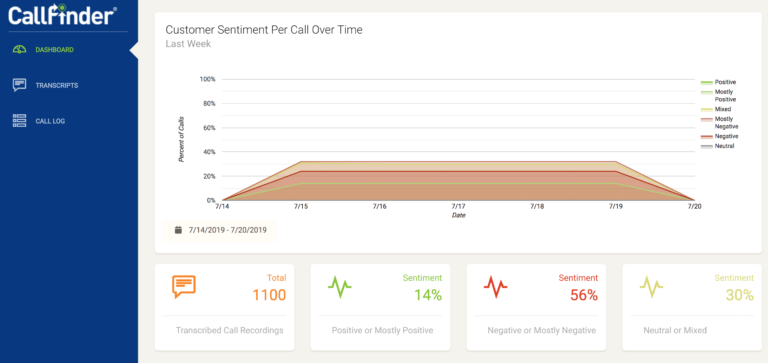Toggle the Mostly Negative legend entry
The image size is (768, 363).
pos(718,122)
